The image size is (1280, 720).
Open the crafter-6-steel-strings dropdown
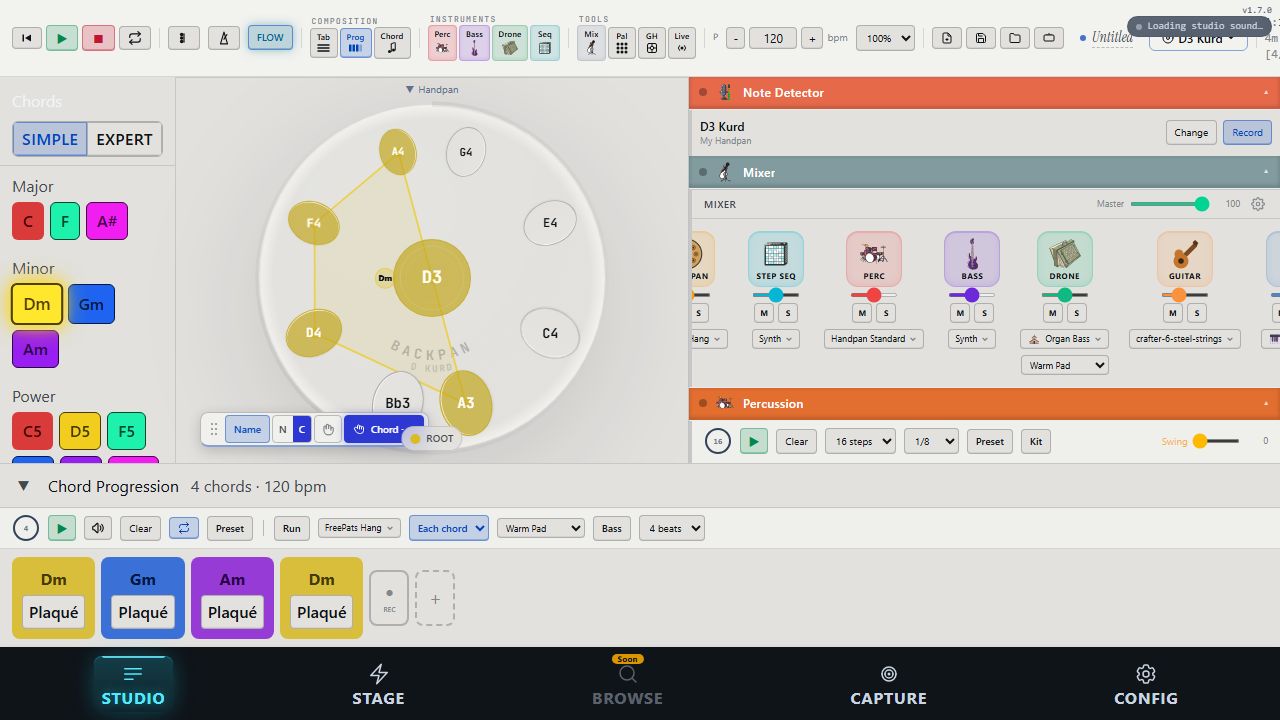click(1184, 339)
